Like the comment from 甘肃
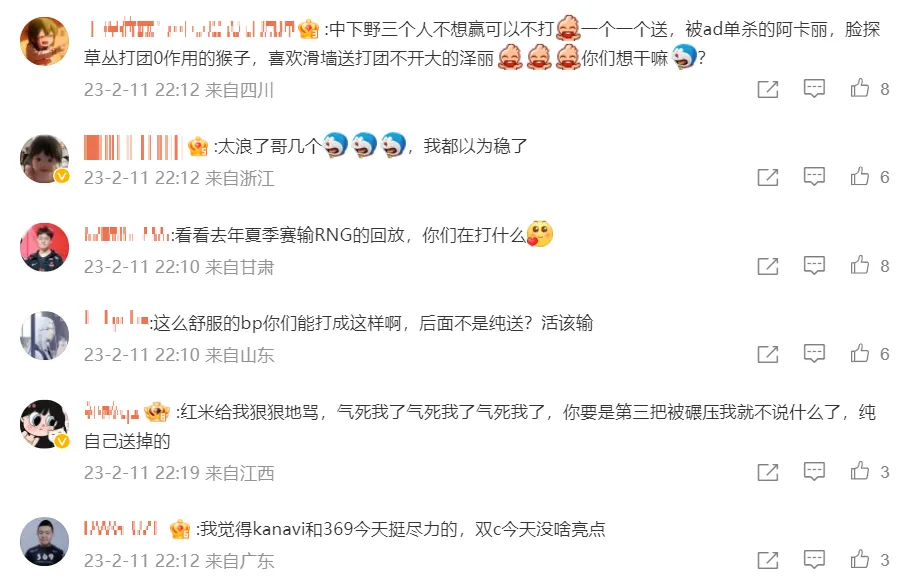 859,265
